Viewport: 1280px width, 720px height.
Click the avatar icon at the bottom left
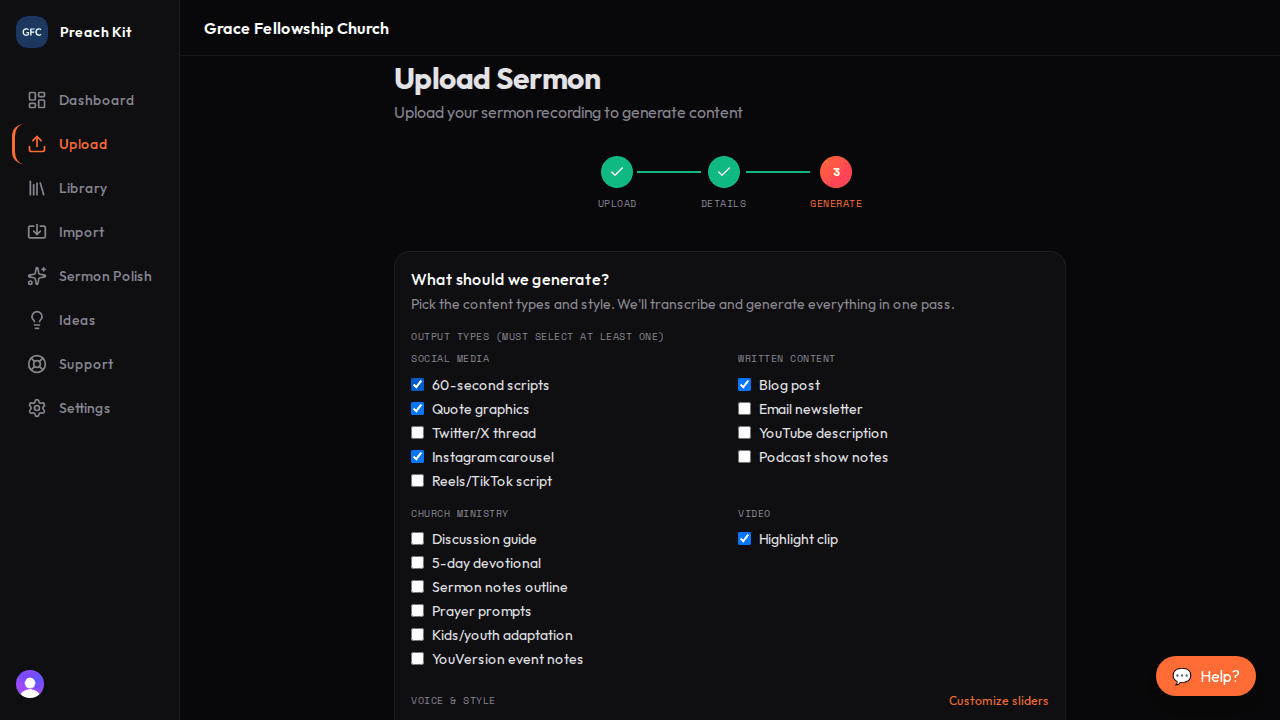[x=29, y=684]
